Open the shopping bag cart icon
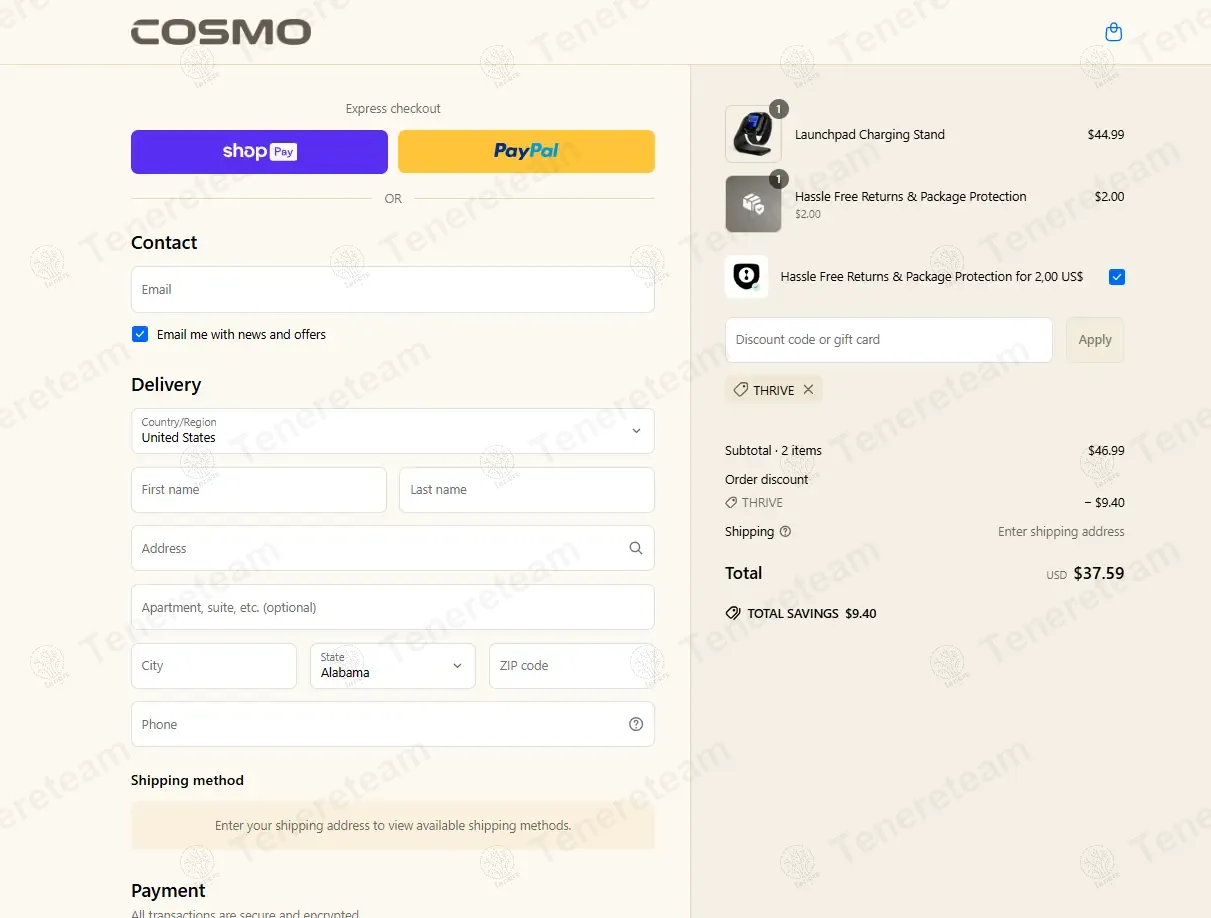The width and height of the screenshot is (1211, 918). coord(1113,33)
